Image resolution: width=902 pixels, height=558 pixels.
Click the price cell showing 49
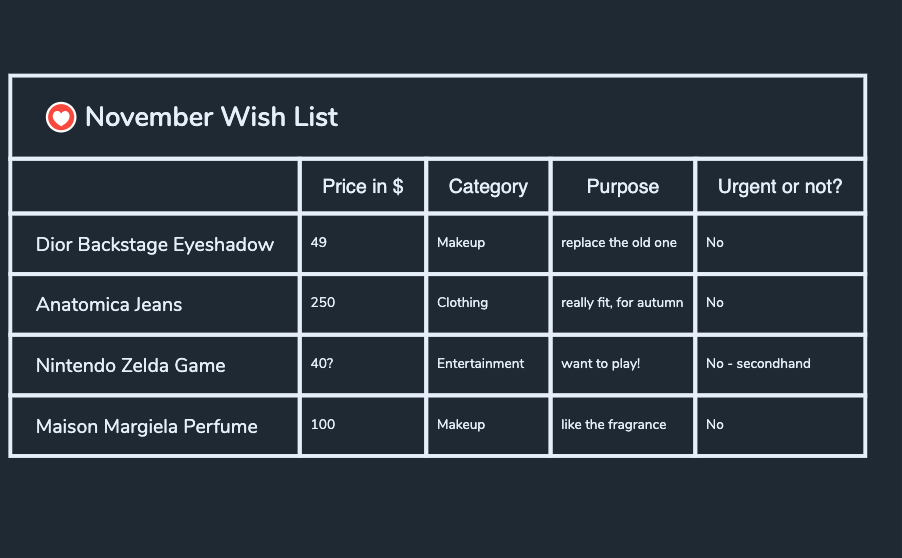319,242
